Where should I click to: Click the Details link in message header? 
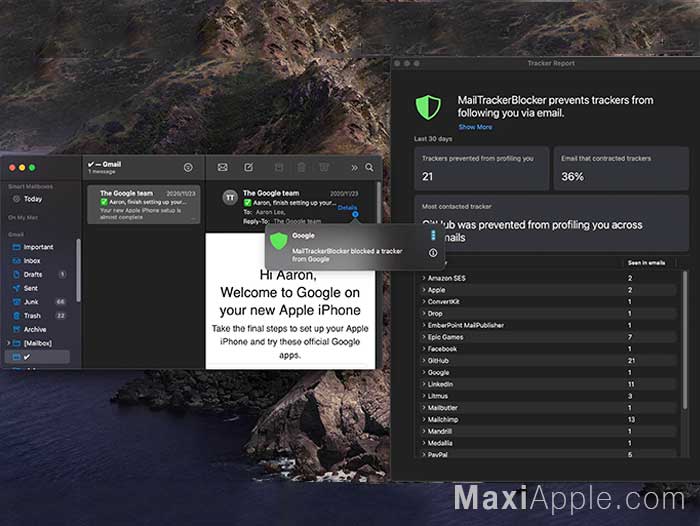(x=347, y=208)
